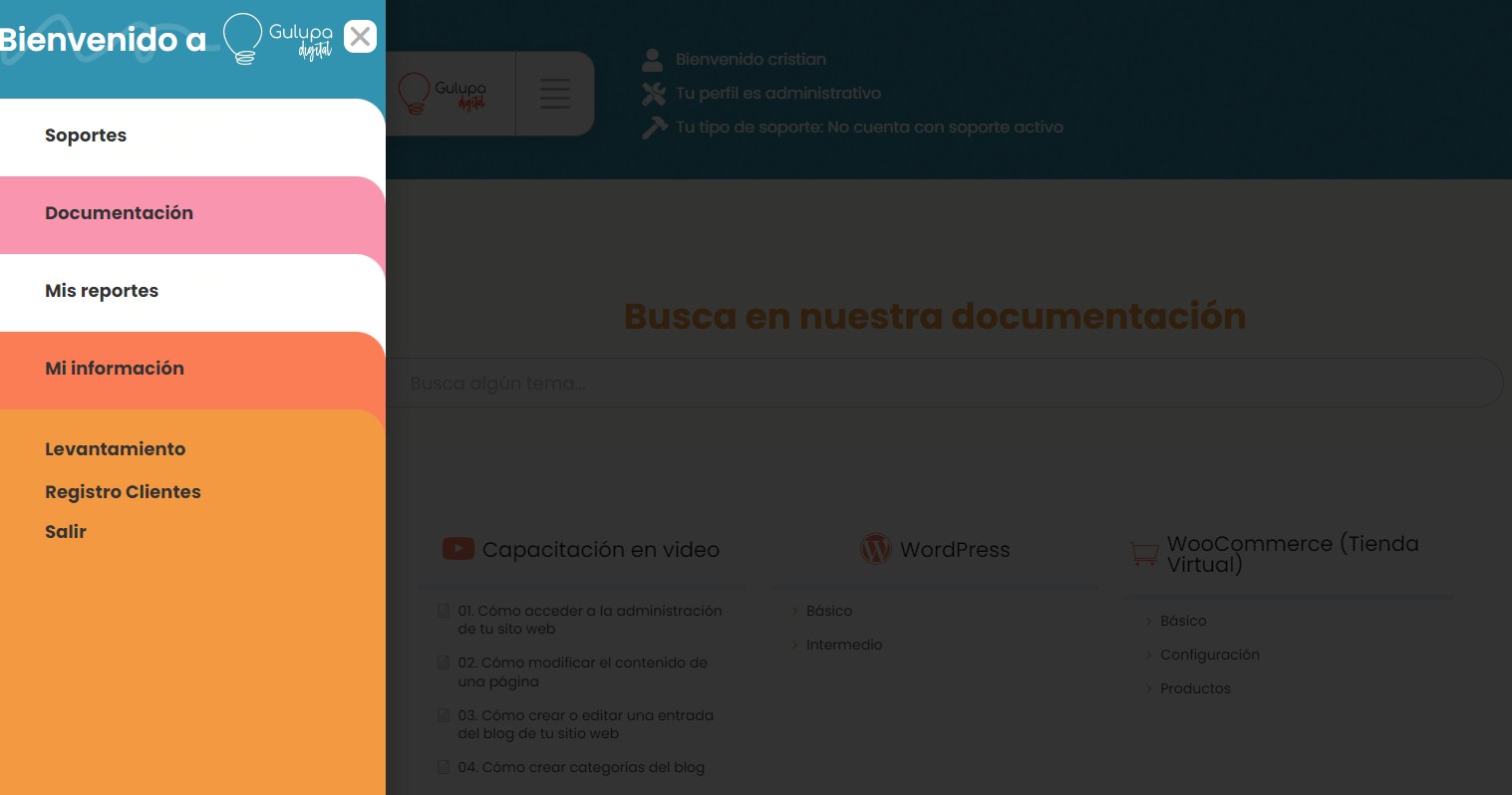Open the Documentación menu item

point(119,213)
